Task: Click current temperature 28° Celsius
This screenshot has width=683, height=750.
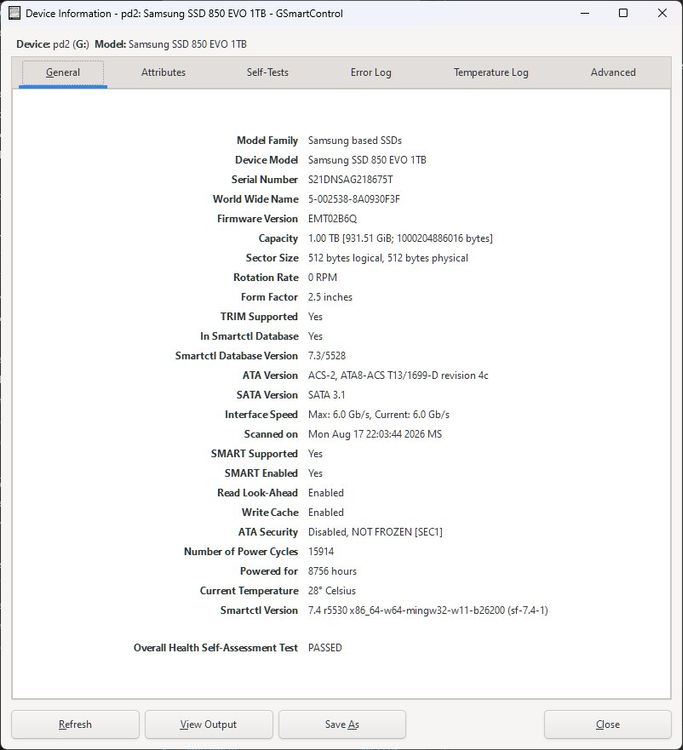Action: point(332,591)
